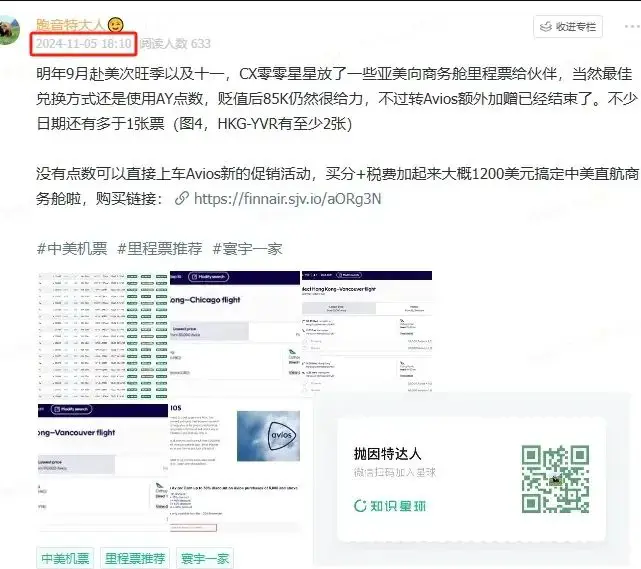Click the green 里程票推荐 tag button
This screenshot has width=641, height=569.
pos(135,557)
